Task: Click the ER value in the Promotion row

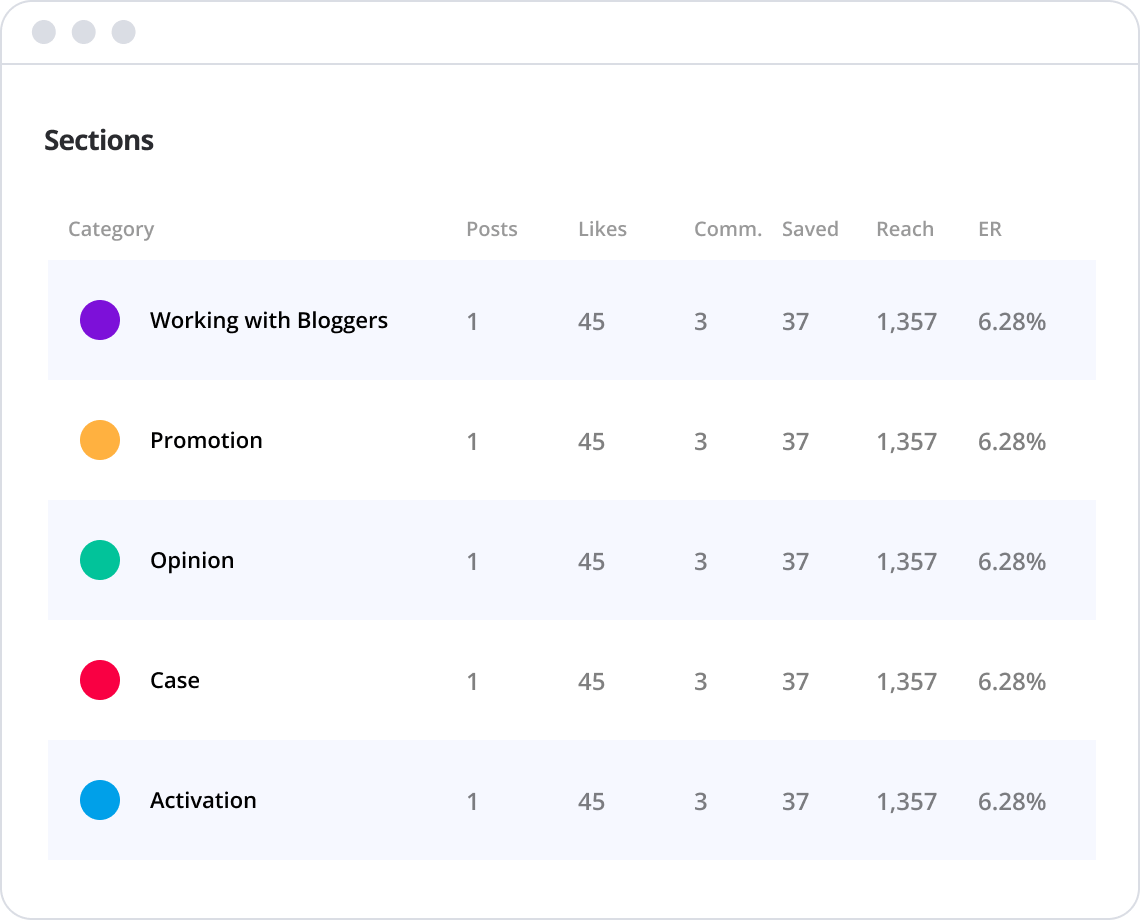Action: click(x=1012, y=442)
